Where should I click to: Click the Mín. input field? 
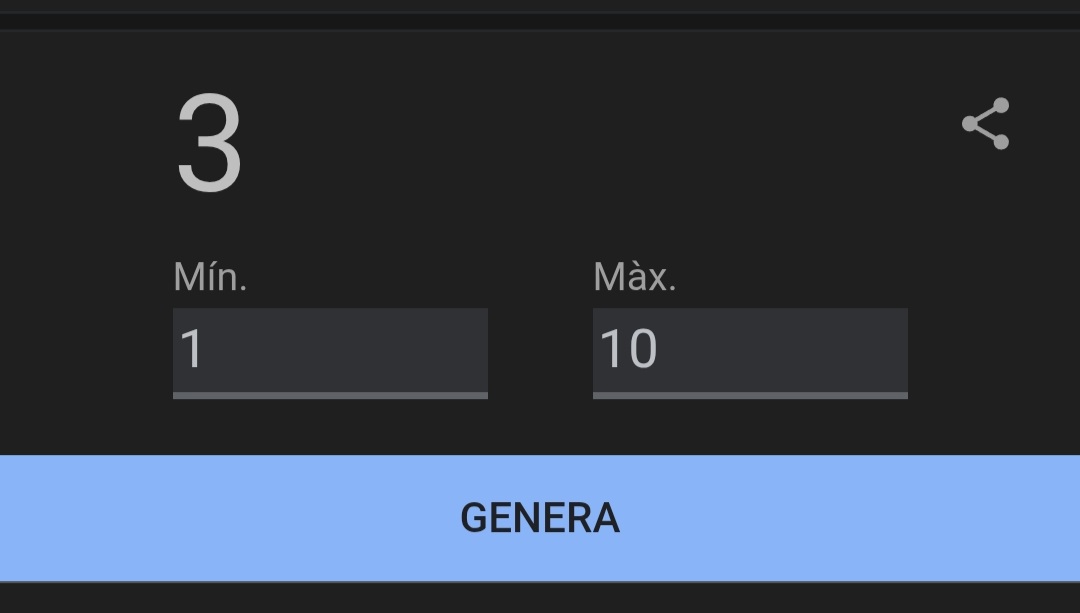[330, 350]
